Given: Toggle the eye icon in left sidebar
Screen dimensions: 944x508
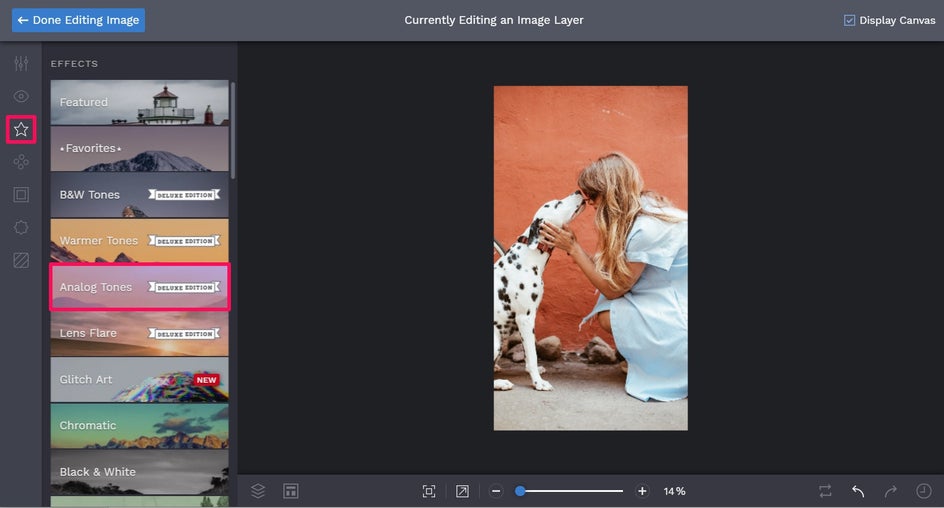Looking at the screenshot, I should pos(21,96).
